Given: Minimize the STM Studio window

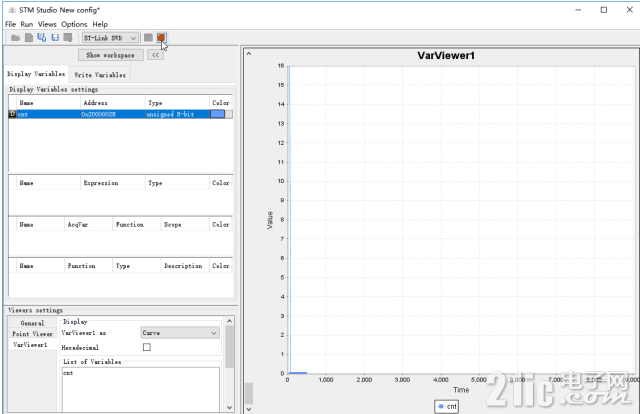Looking at the screenshot, I should (578, 10).
